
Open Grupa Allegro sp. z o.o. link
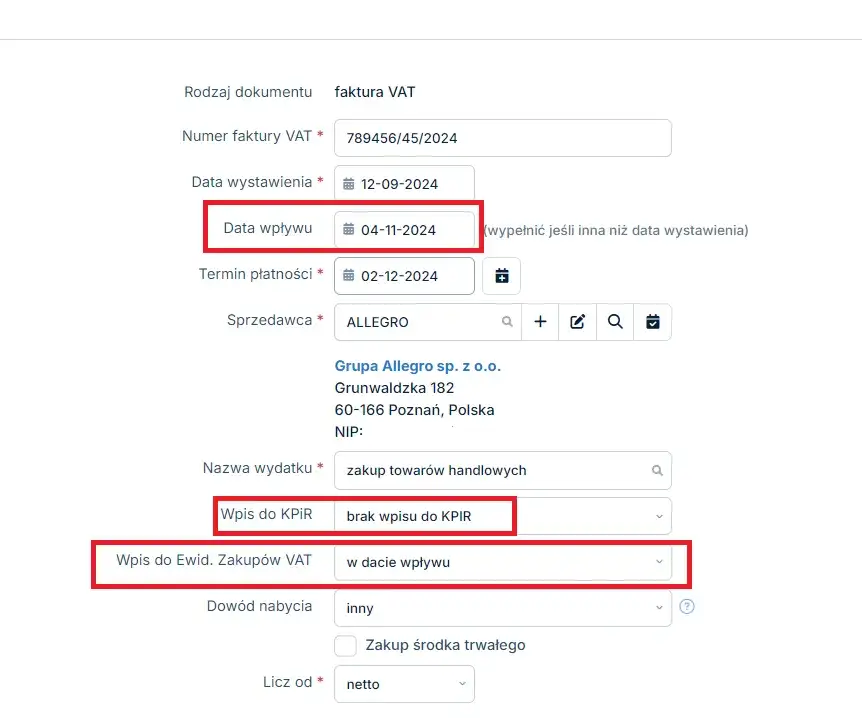tap(417, 366)
